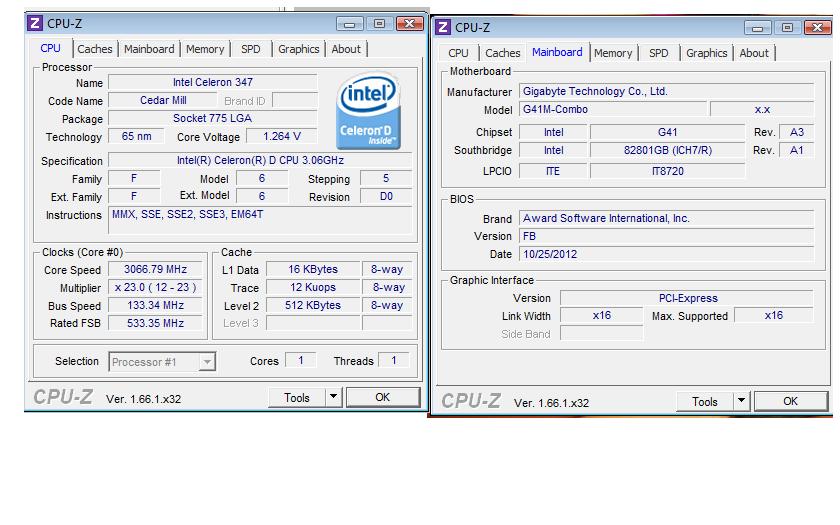Close the left CPU-Z window
The width and height of the screenshot is (840, 525).
(x=409, y=24)
